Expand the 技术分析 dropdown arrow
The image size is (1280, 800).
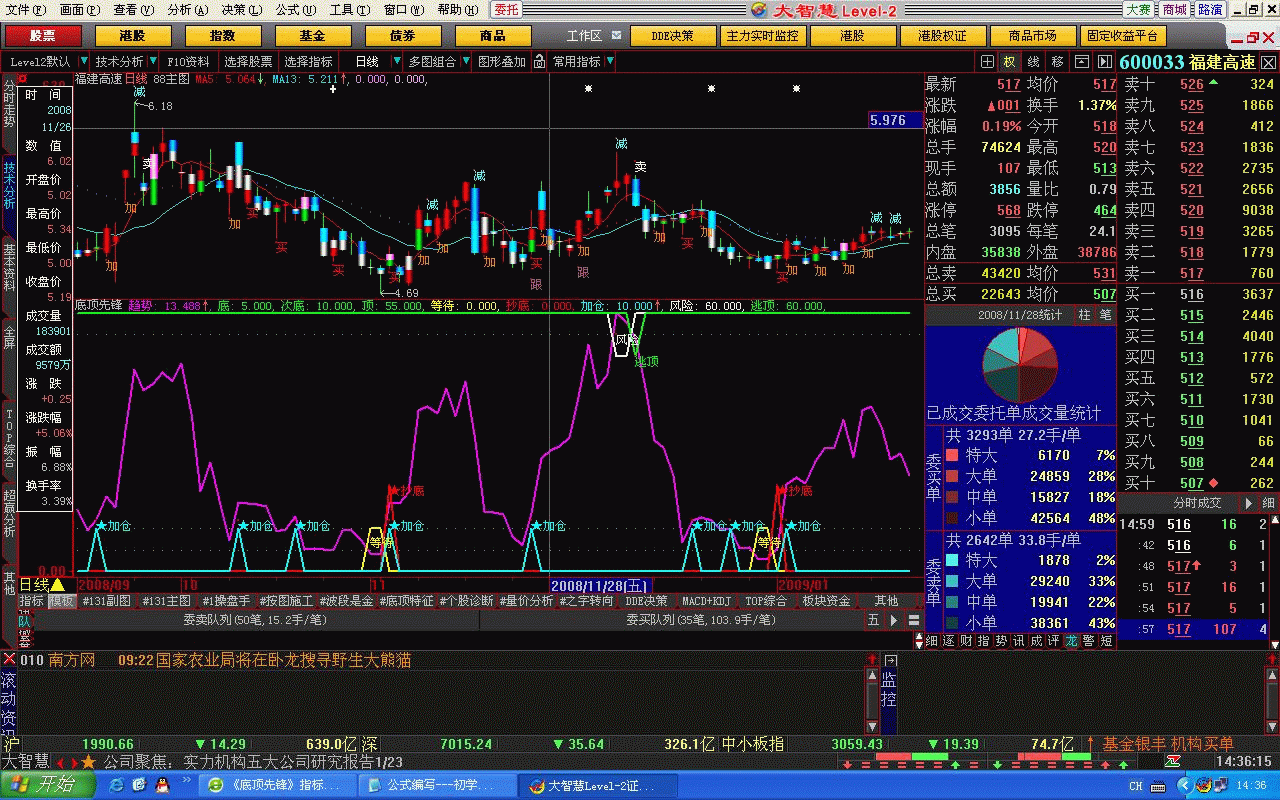coord(153,61)
